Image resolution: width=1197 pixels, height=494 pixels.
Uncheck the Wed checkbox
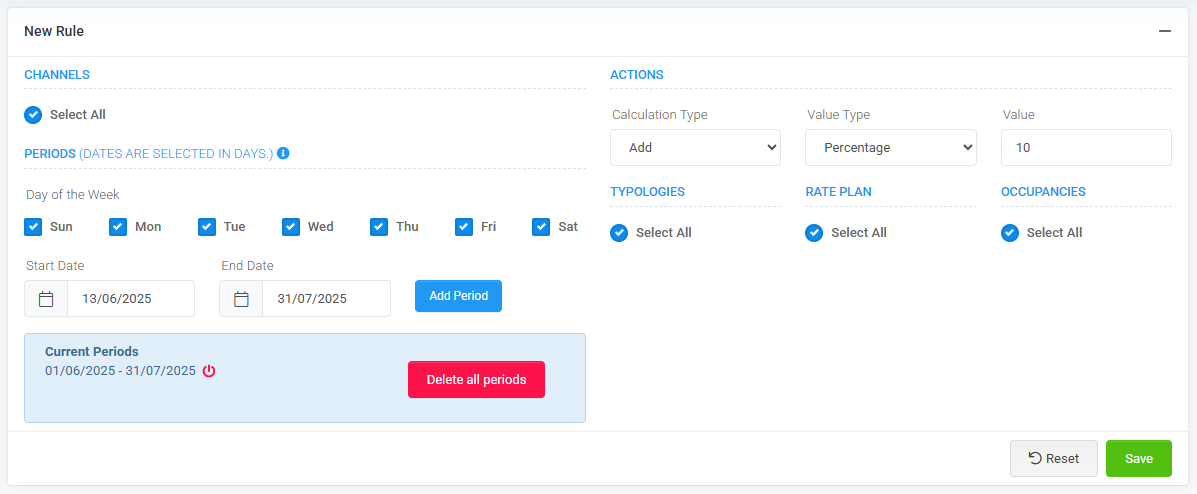[291, 227]
